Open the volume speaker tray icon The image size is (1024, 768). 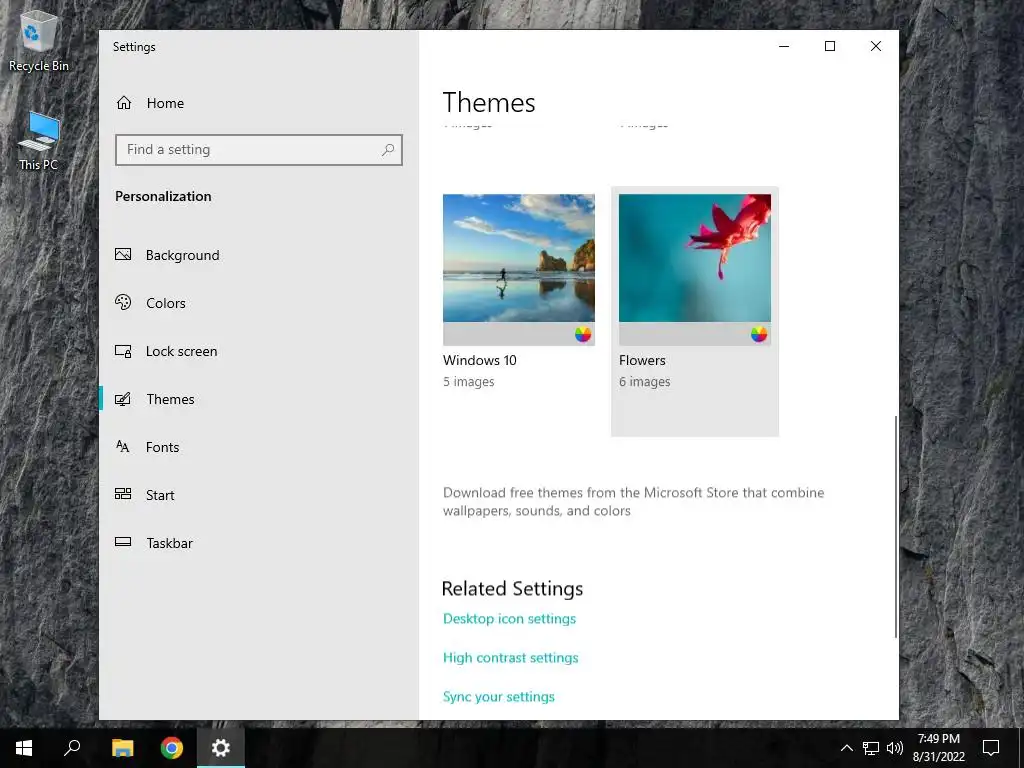click(895, 748)
